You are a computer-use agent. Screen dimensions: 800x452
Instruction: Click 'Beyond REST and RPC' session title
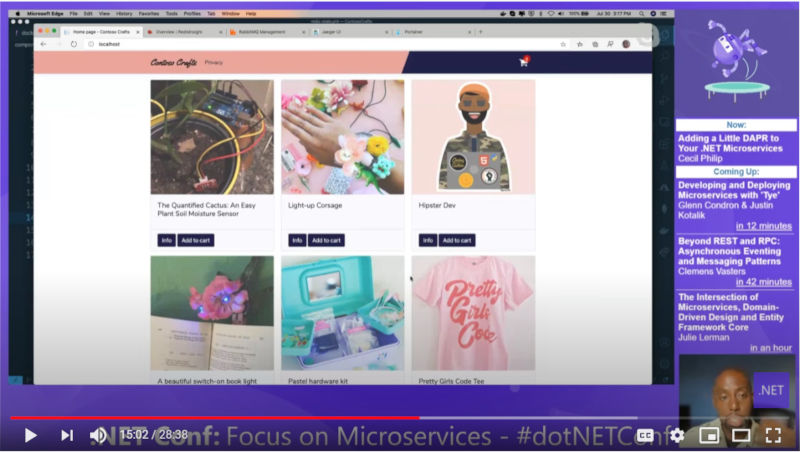click(x=729, y=251)
